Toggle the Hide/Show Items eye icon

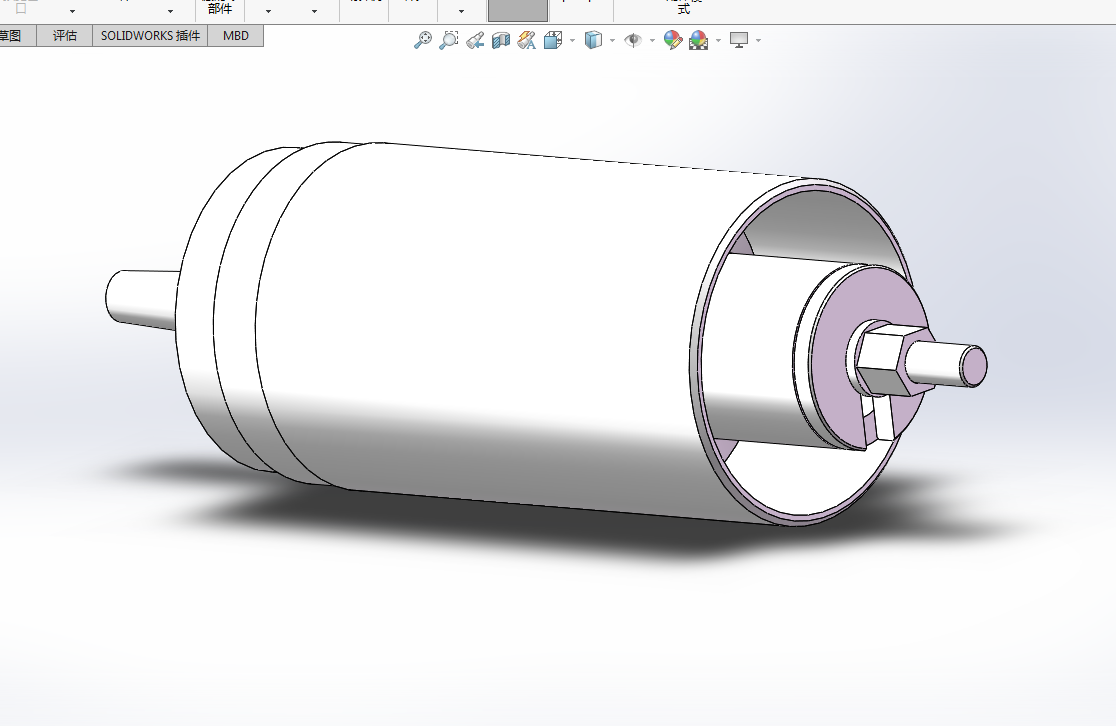(633, 40)
